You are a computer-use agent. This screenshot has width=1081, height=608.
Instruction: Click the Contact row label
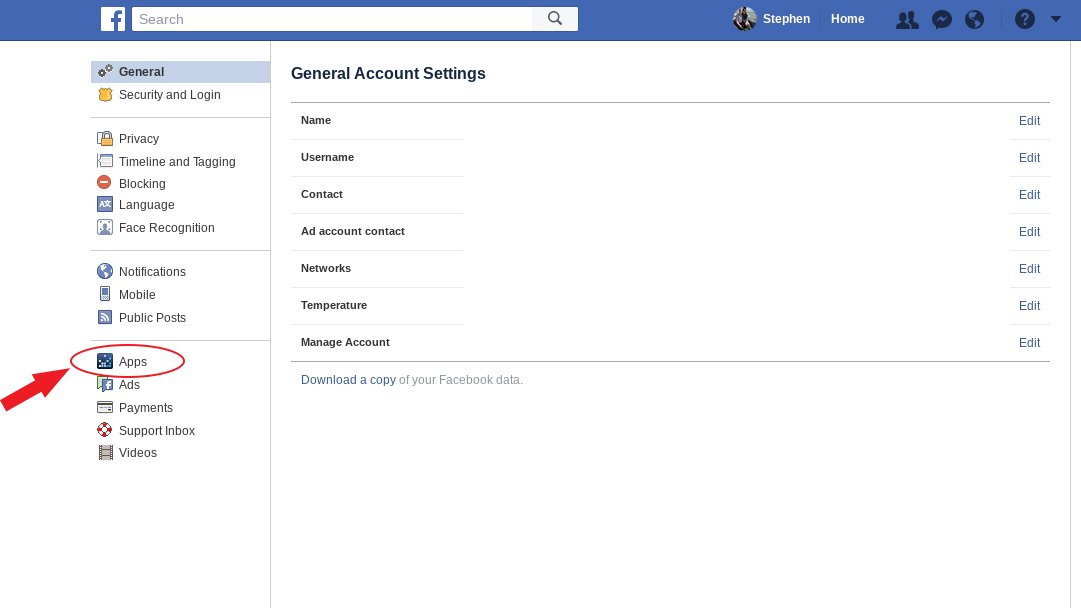tap(322, 194)
